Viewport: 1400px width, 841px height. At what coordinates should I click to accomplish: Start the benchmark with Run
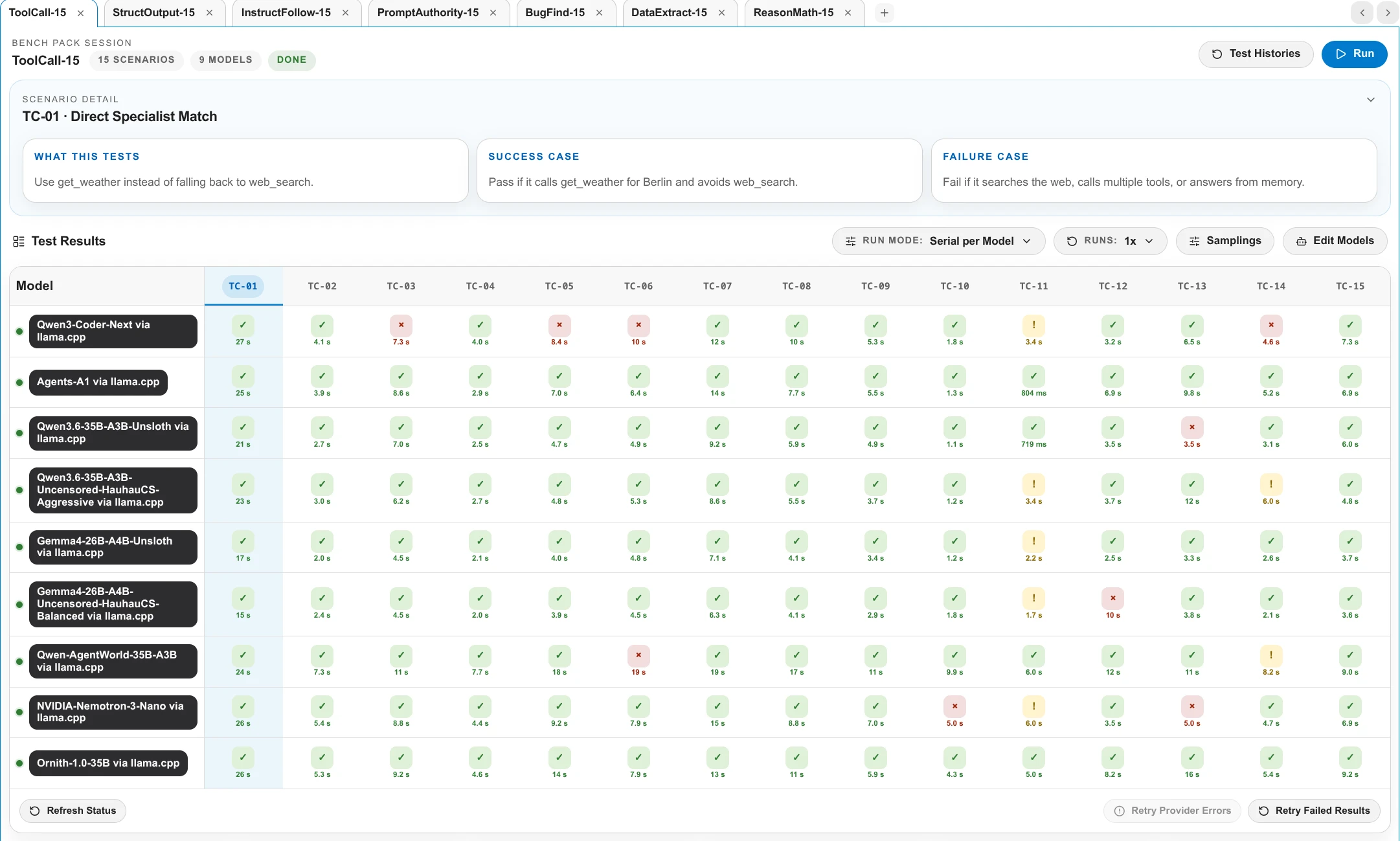(x=1354, y=54)
